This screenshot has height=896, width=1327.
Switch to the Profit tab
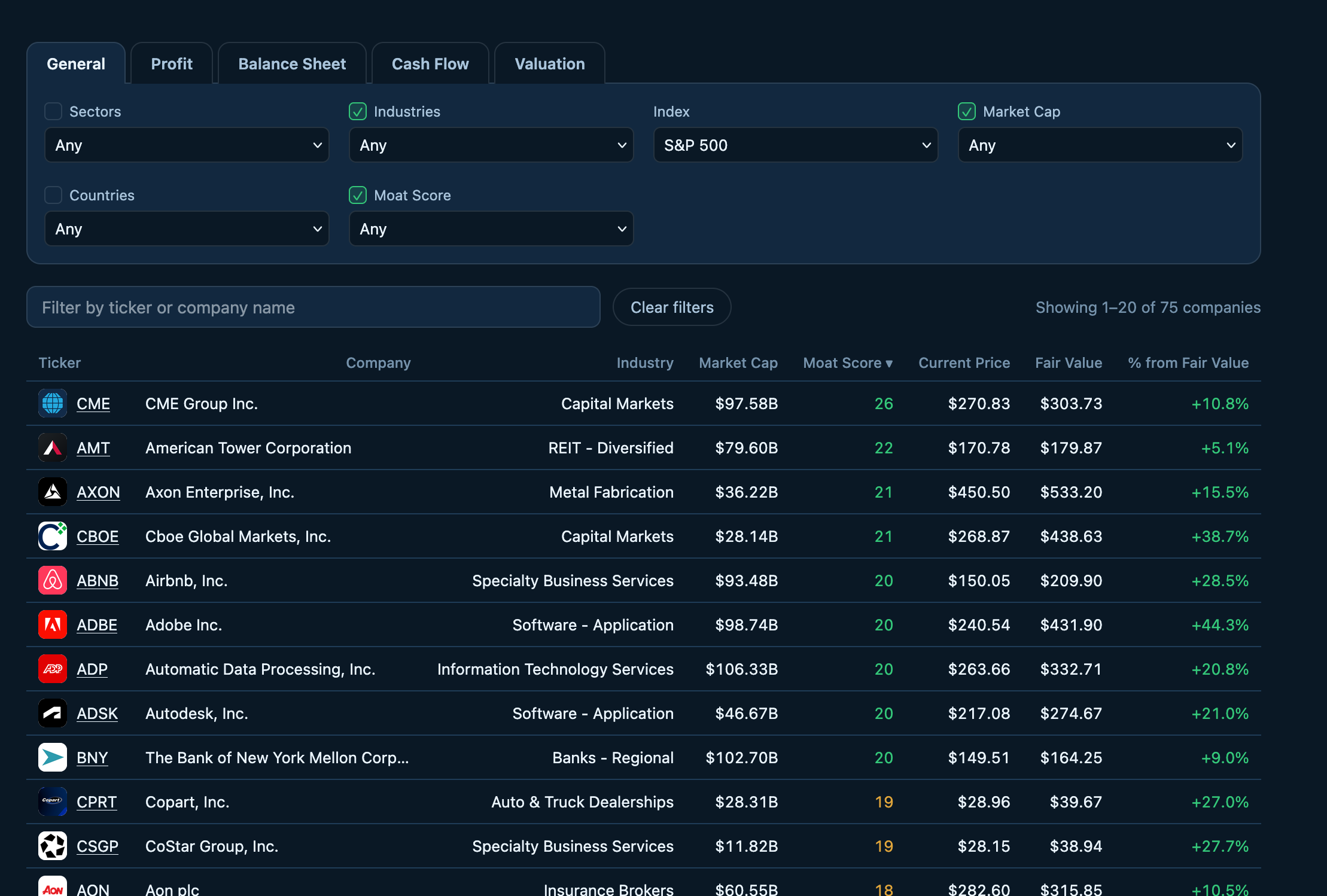coord(172,63)
